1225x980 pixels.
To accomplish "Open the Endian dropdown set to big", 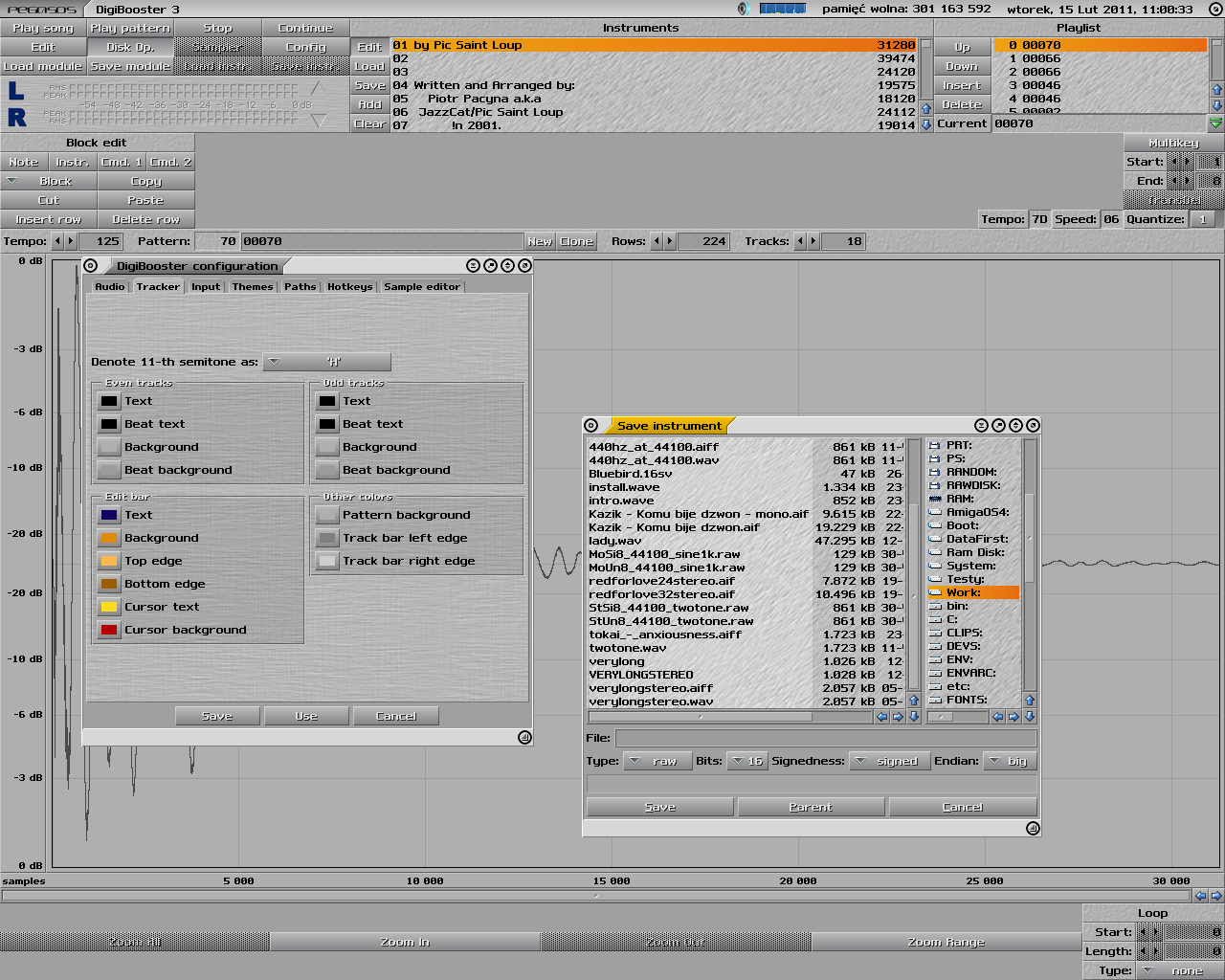I will (x=1009, y=761).
